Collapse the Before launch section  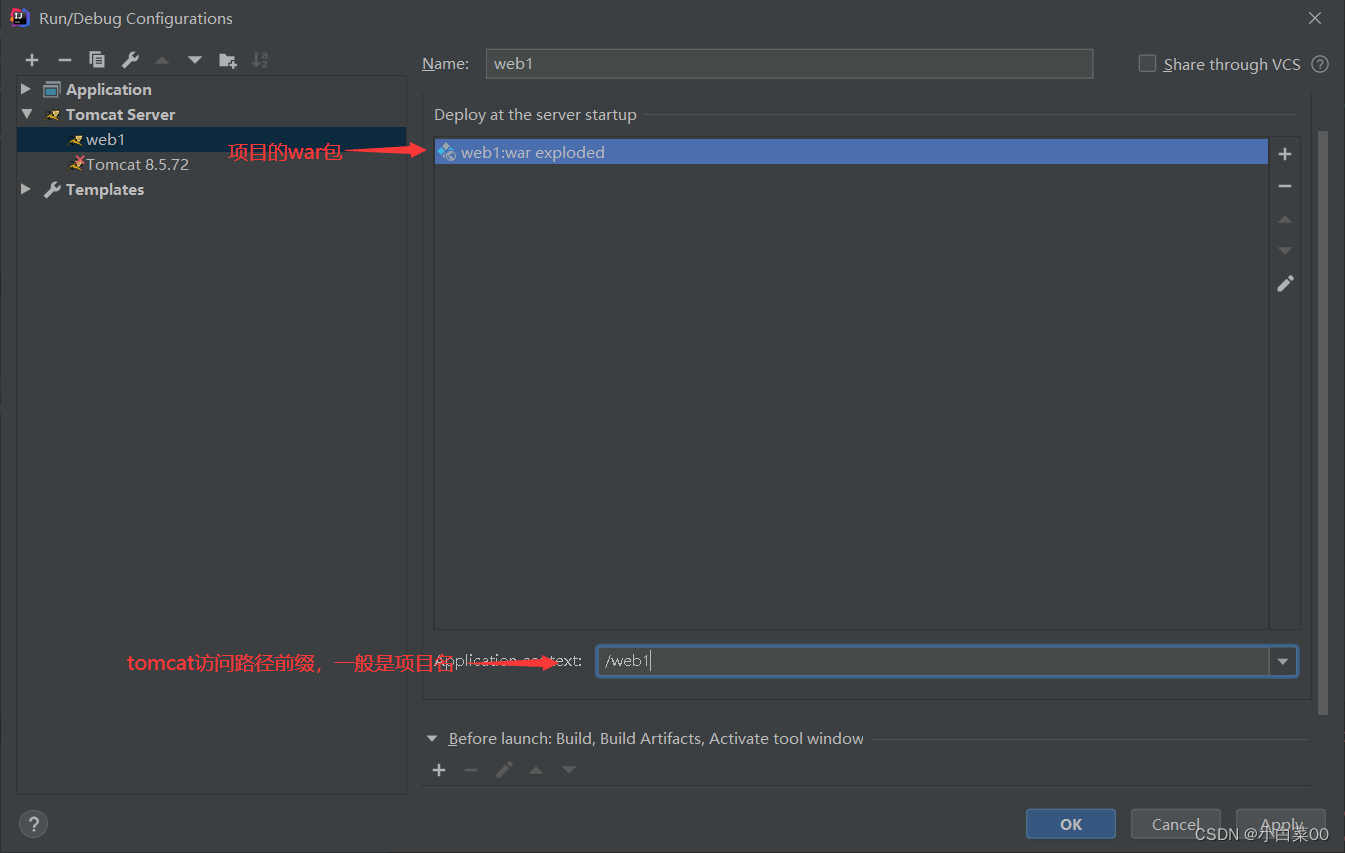point(433,738)
